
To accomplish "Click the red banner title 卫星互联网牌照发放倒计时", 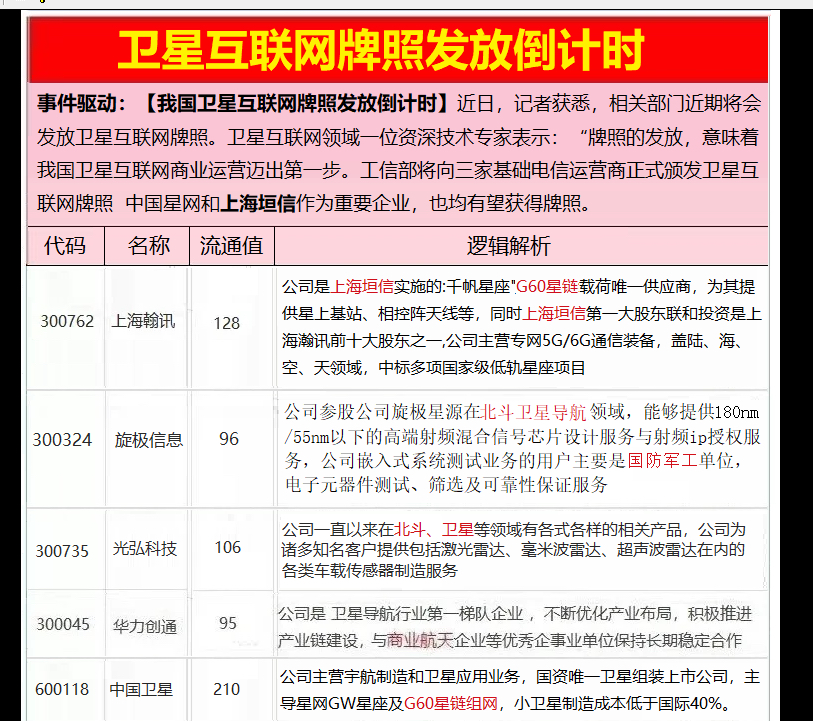I will (x=381, y=50).
